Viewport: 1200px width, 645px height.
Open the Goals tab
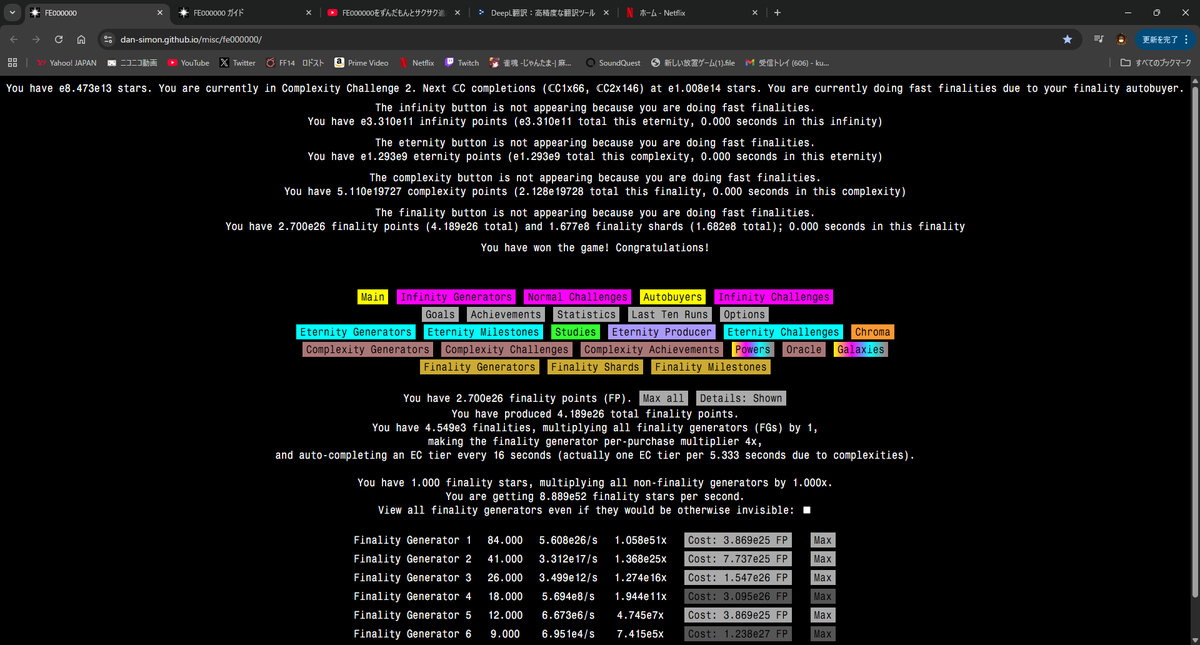coord(440,314)
